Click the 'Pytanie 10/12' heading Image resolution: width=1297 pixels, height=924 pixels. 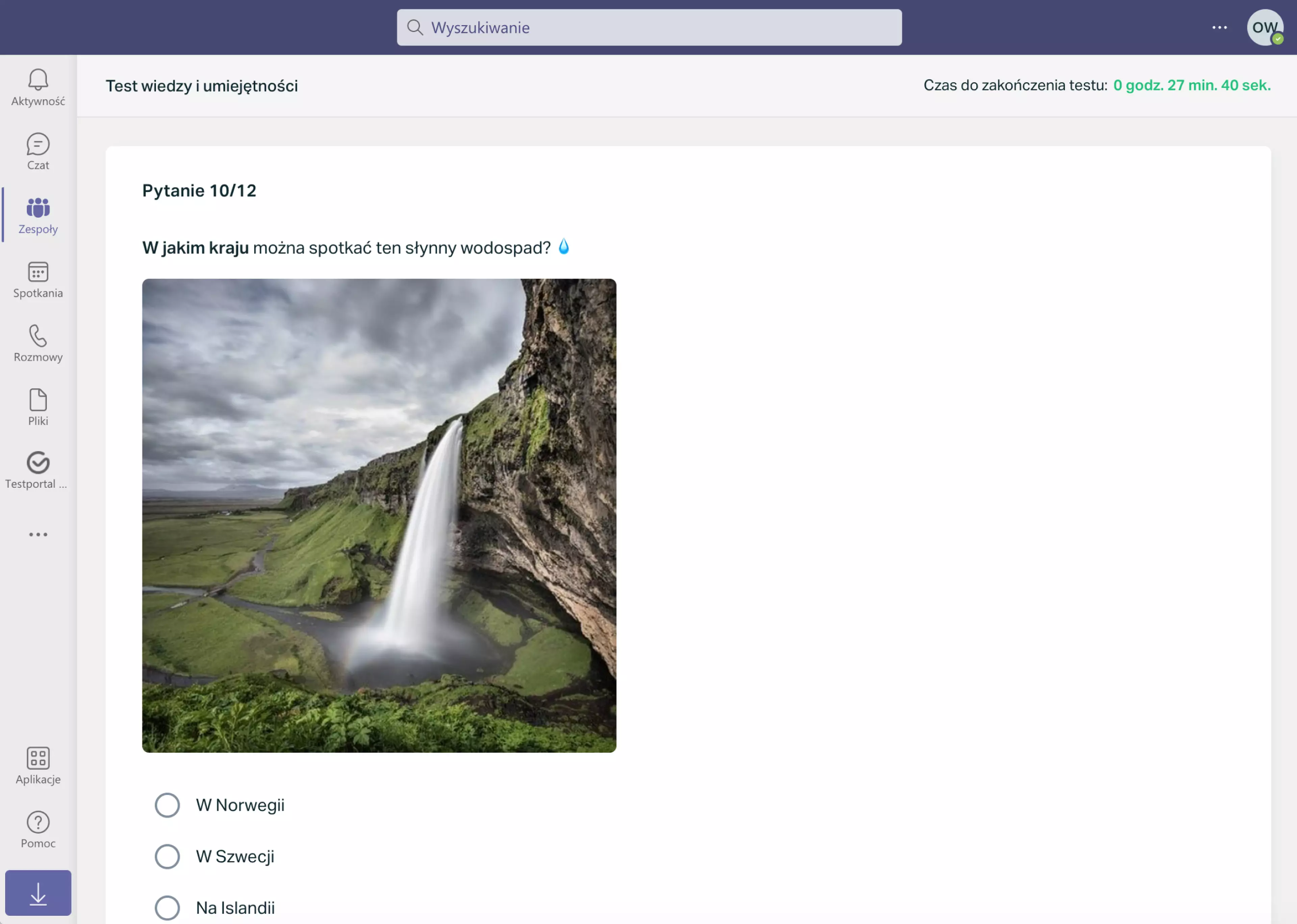199,190
